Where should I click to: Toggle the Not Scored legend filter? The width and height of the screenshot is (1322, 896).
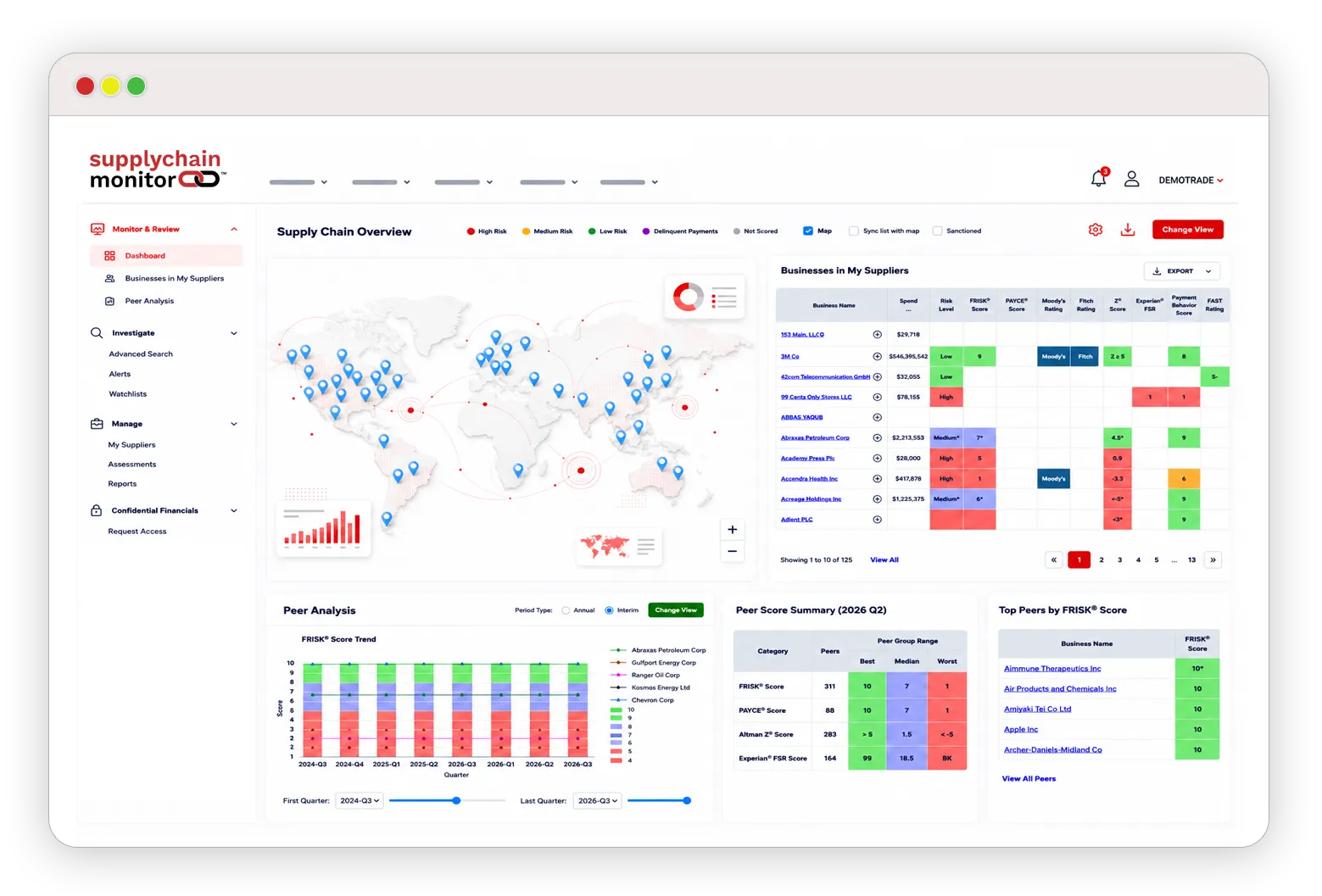pyautogui.click(x=756, y=231)
